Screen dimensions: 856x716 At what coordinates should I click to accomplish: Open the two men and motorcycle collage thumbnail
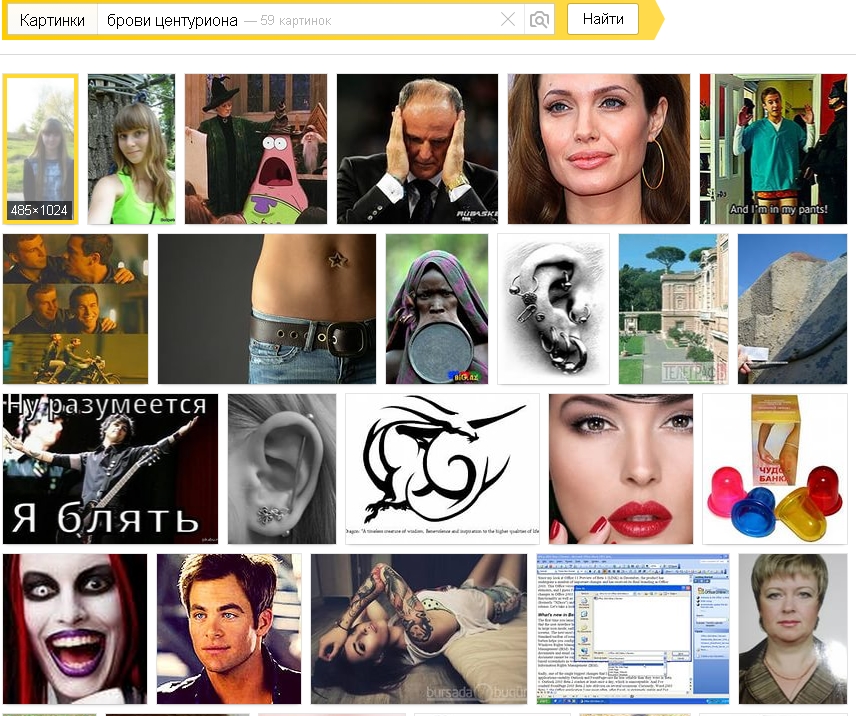[x=75, y=309]
